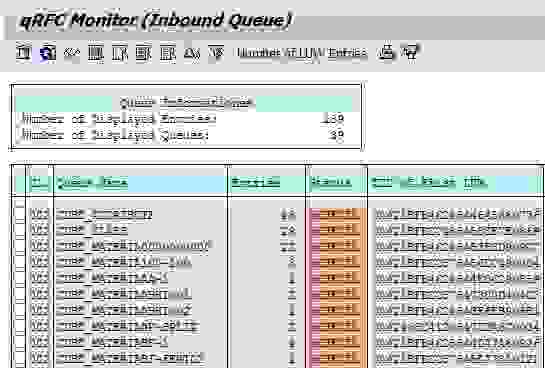This screenshot has height=368, width=545.
Task: Click the filter funnel icon ending the toolbar
Action: click(x=410, y=53)
